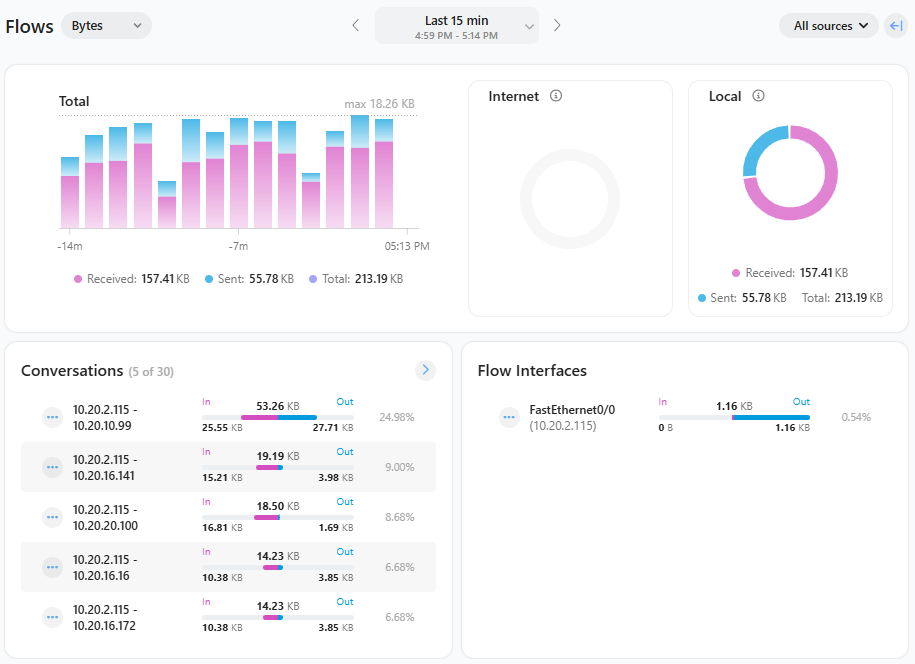915x664 pixels.
Task: Open the full Conversations list arrow
Action: [x=425, y=370]
